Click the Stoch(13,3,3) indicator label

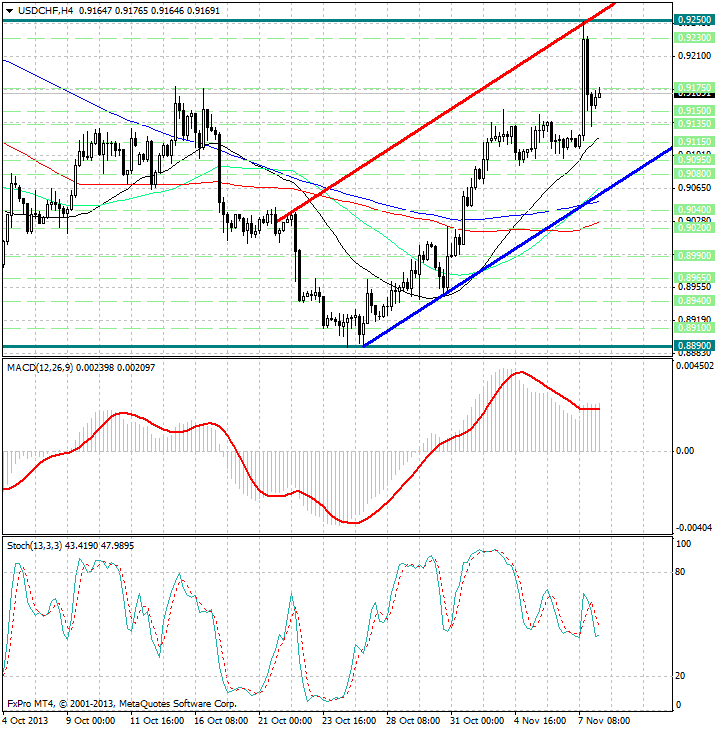[35, 546]
